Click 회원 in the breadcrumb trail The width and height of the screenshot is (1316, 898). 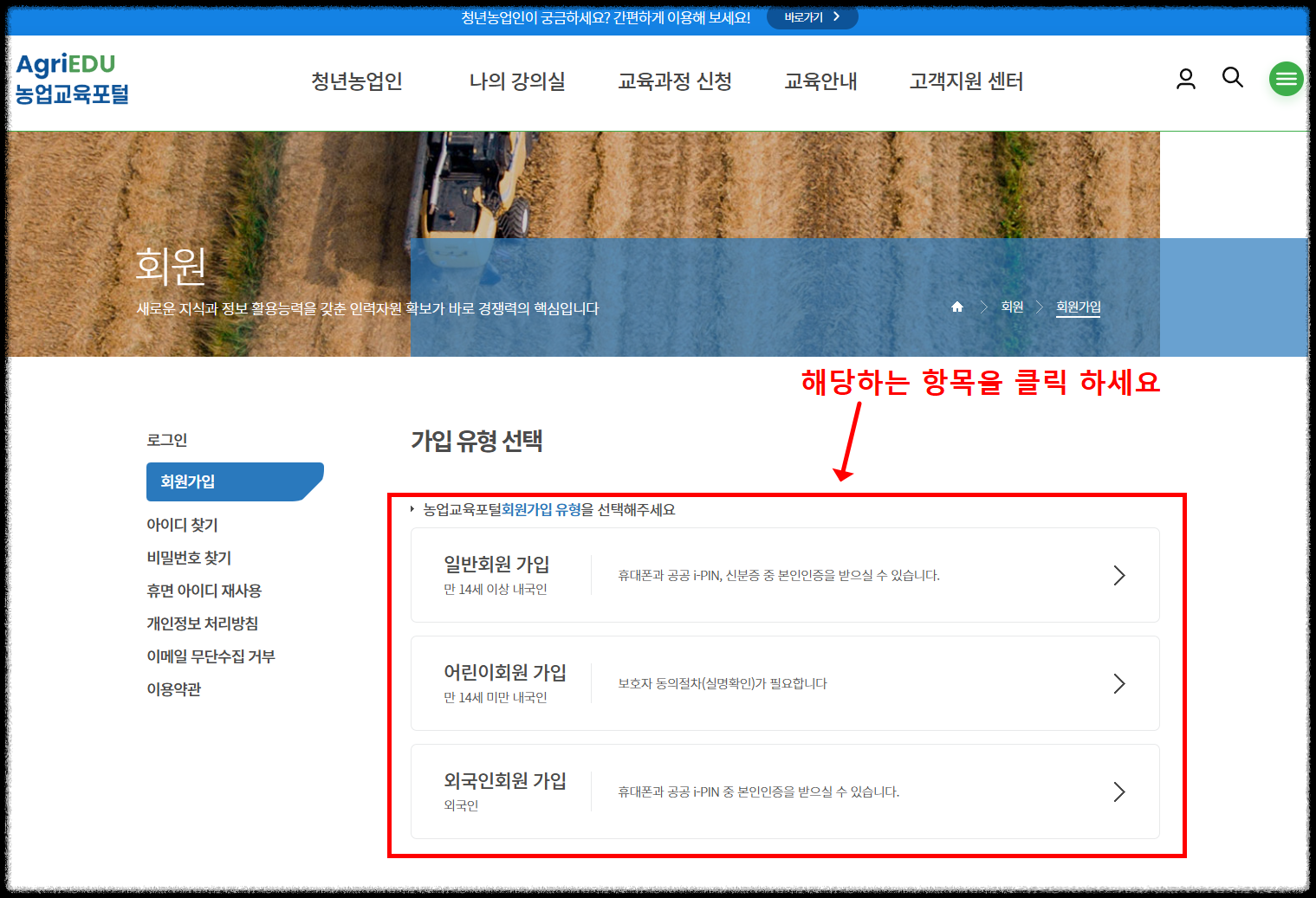[1012, 306]
